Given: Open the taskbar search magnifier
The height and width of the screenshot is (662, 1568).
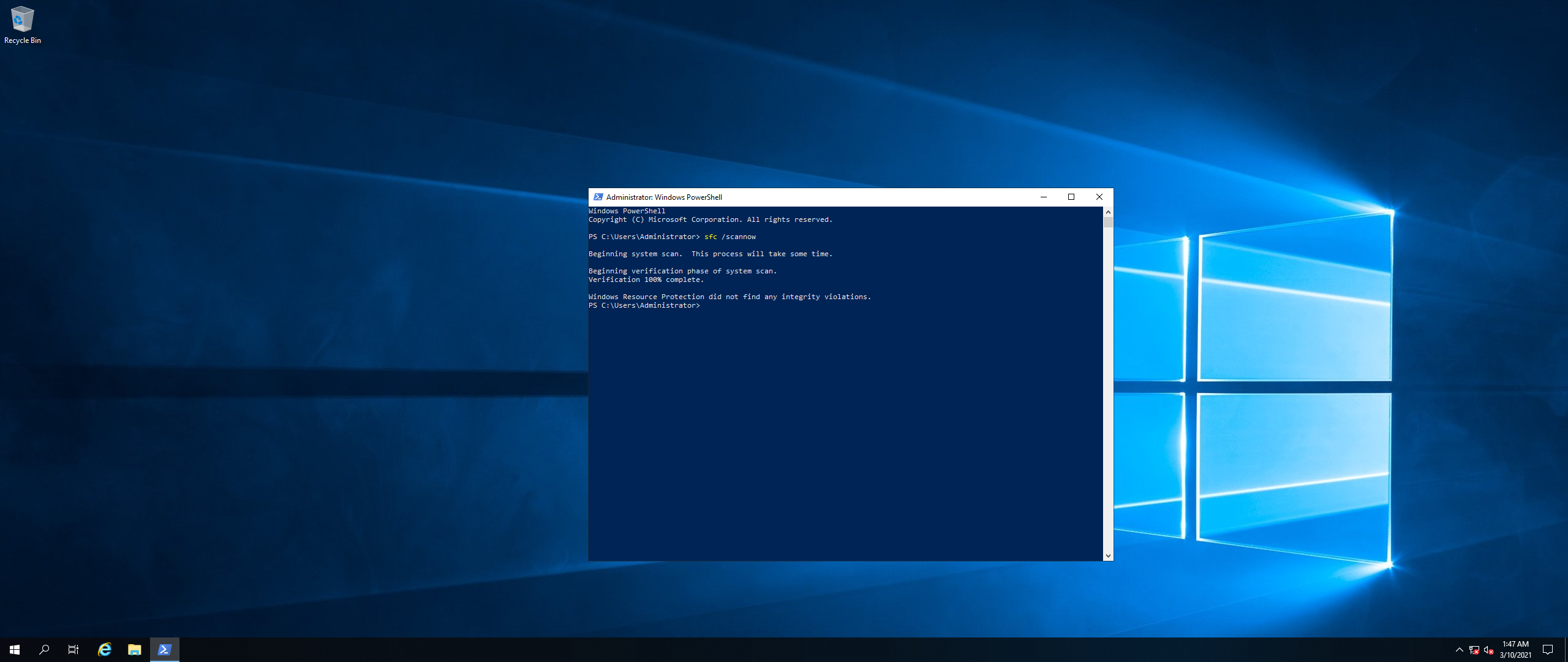Looking at the screenshot, I should pyautogui.click(x=44, y=650).
